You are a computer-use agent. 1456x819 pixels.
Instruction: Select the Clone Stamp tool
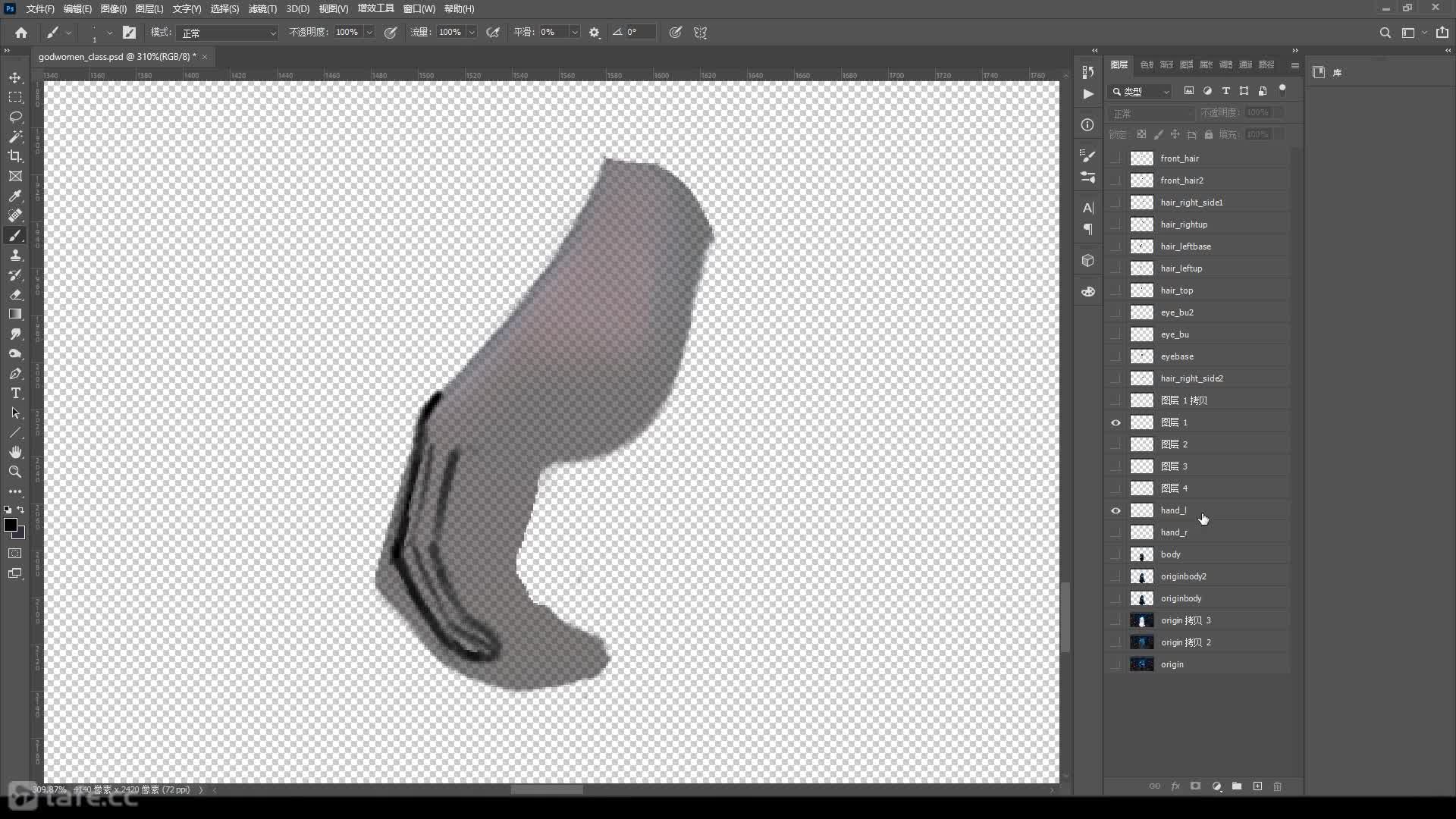[x=15, y=255]
